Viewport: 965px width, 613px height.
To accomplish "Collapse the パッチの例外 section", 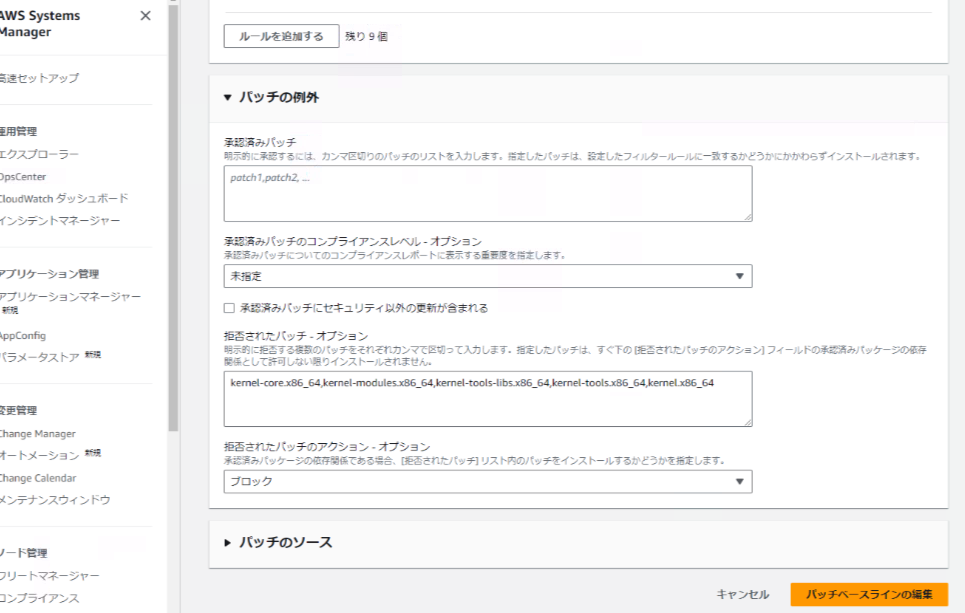I will (x=228, y=97).
